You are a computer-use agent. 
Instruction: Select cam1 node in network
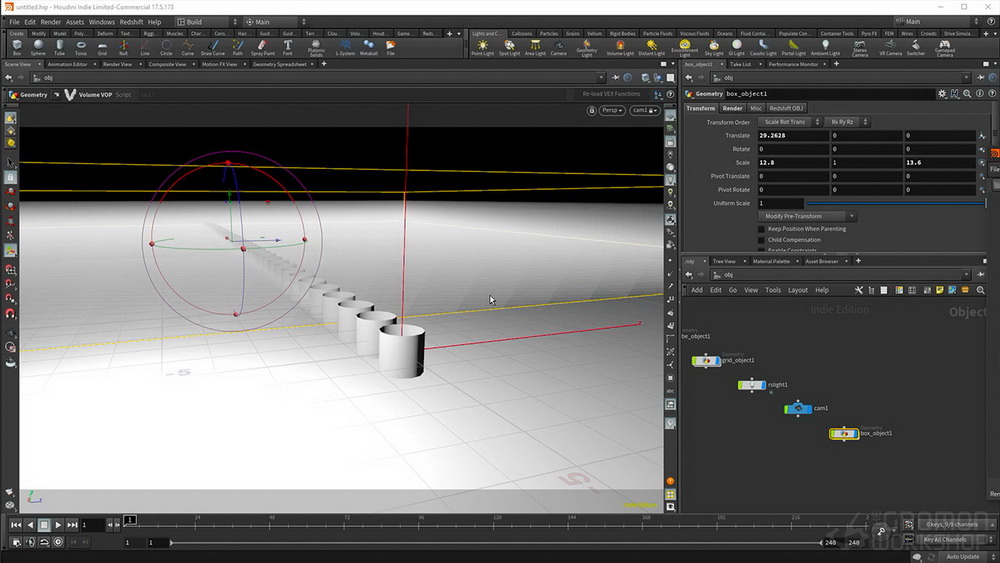coord(798,409)
